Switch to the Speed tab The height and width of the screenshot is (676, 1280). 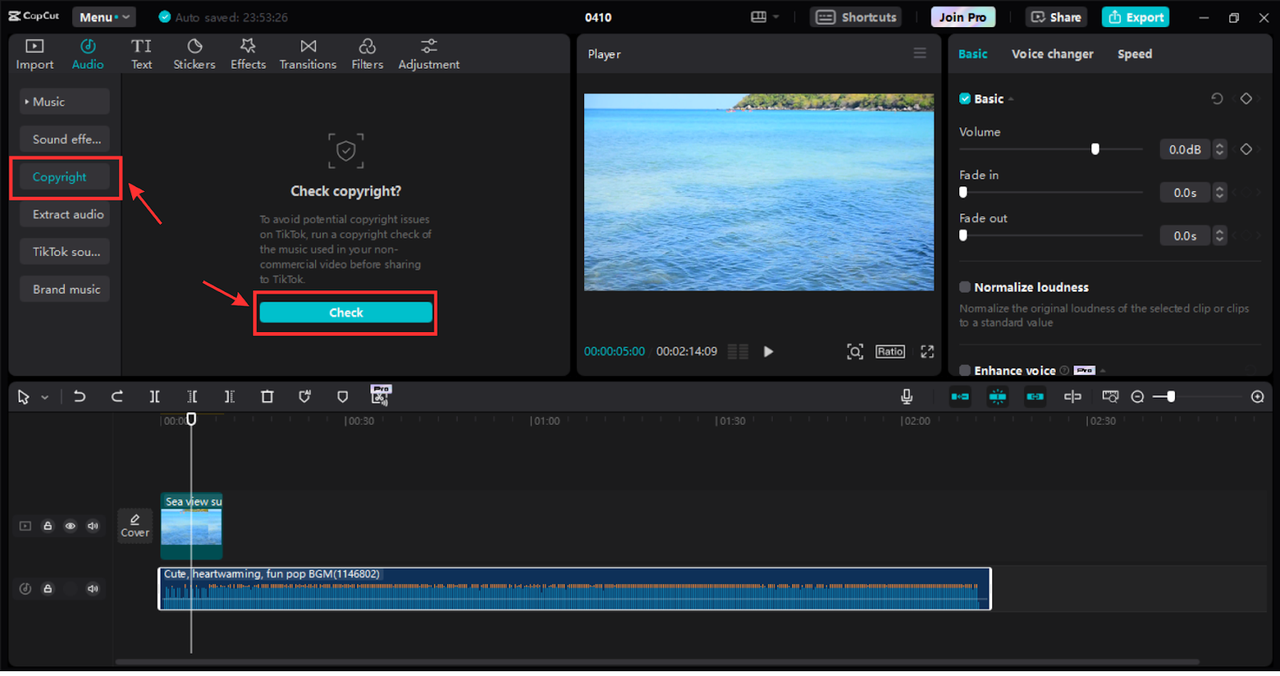(1134, 54)
